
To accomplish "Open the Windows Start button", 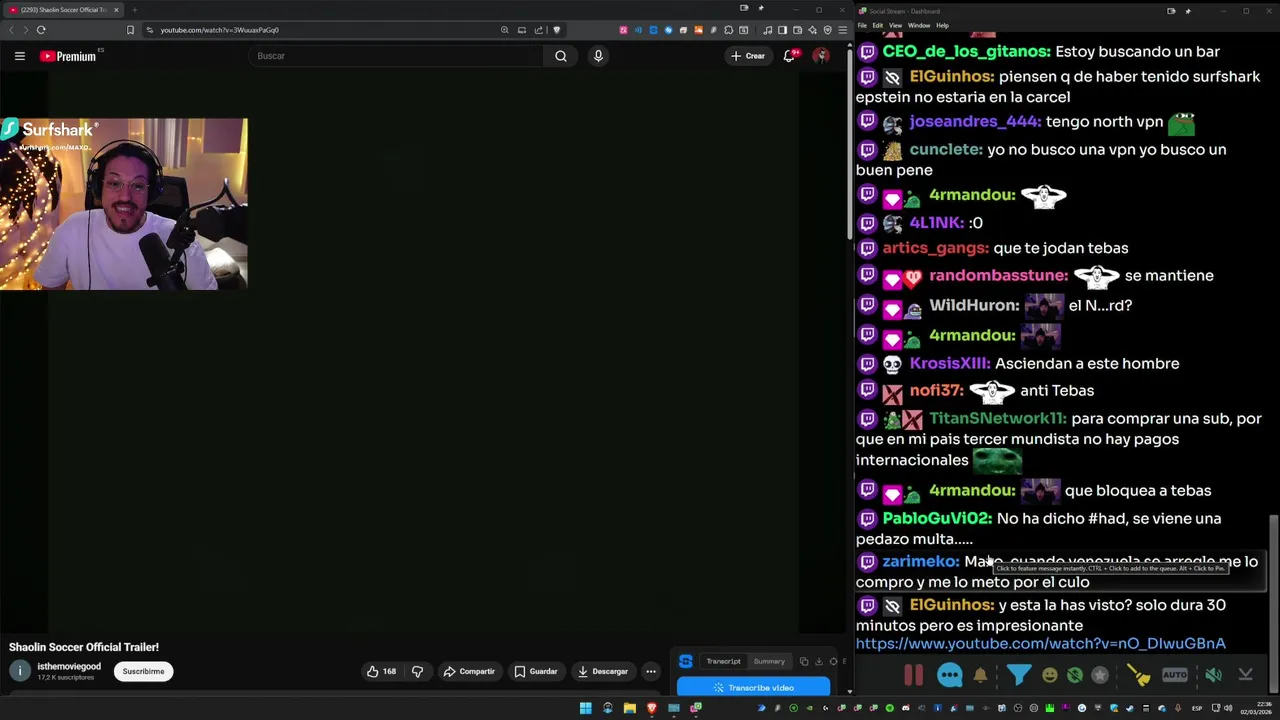I will [x=585, y=708].
